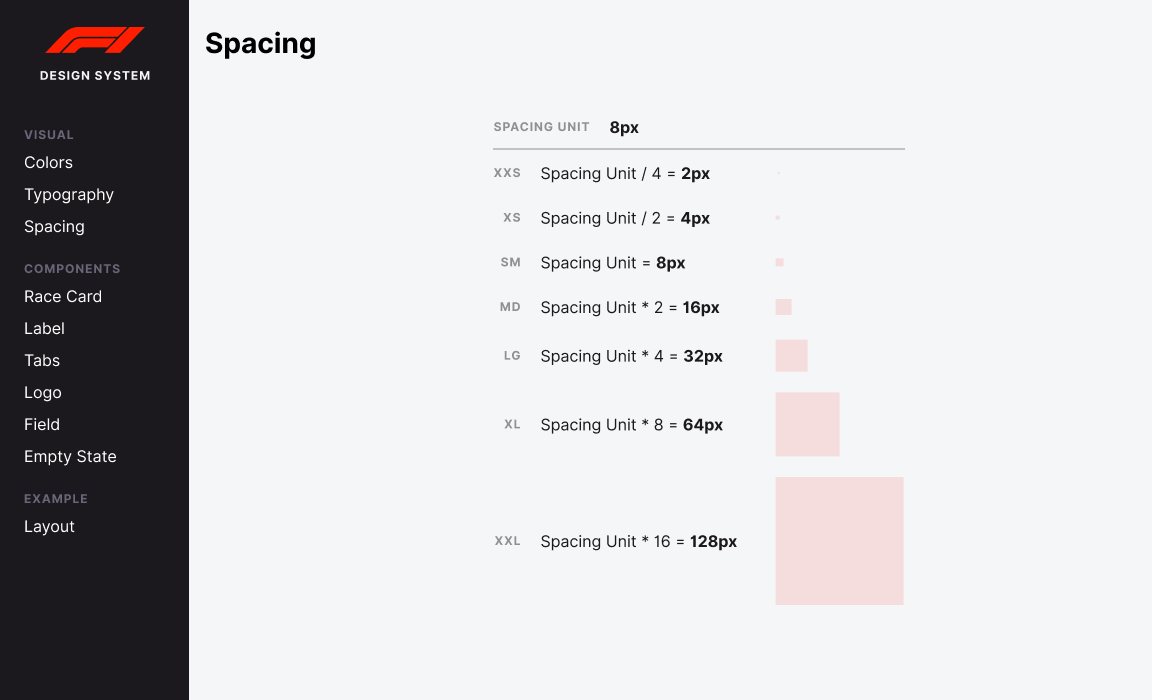This screenshot has height=700, width=1152.
Task: Select Spacing in the sidebar
Action: point(54,226)
